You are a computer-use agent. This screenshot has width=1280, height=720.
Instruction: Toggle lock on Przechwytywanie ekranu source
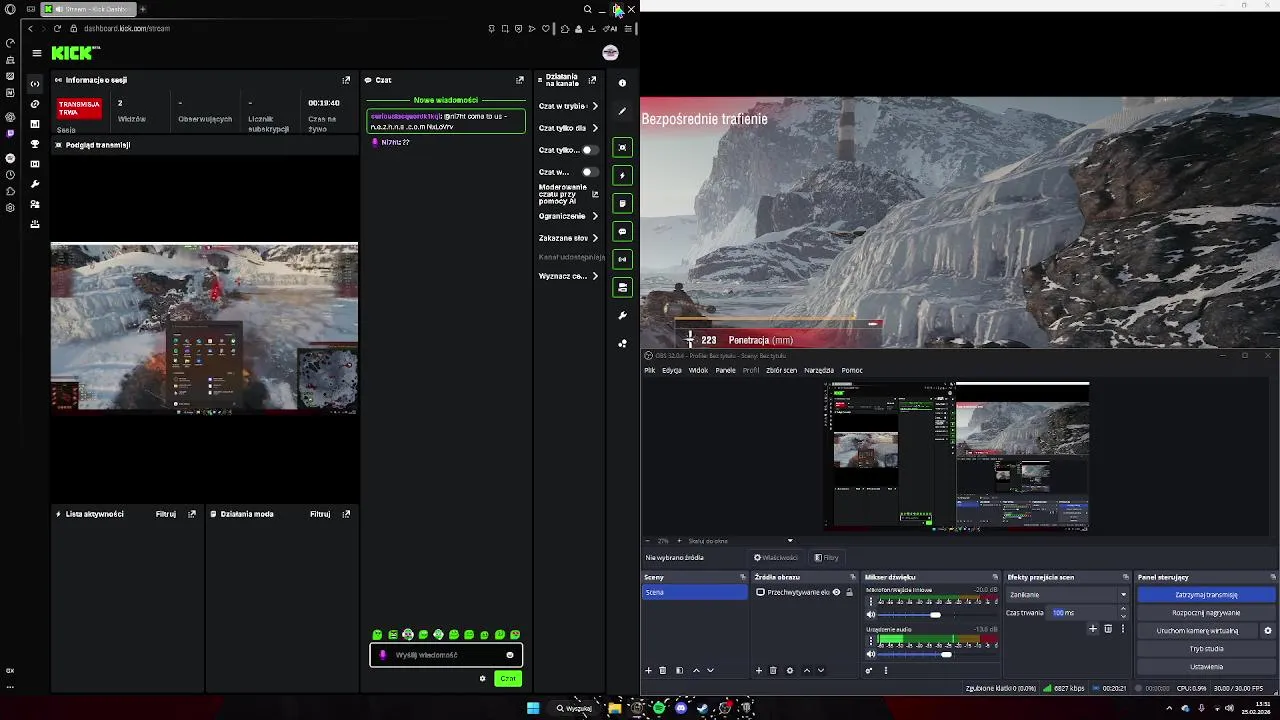pos(849,592)
